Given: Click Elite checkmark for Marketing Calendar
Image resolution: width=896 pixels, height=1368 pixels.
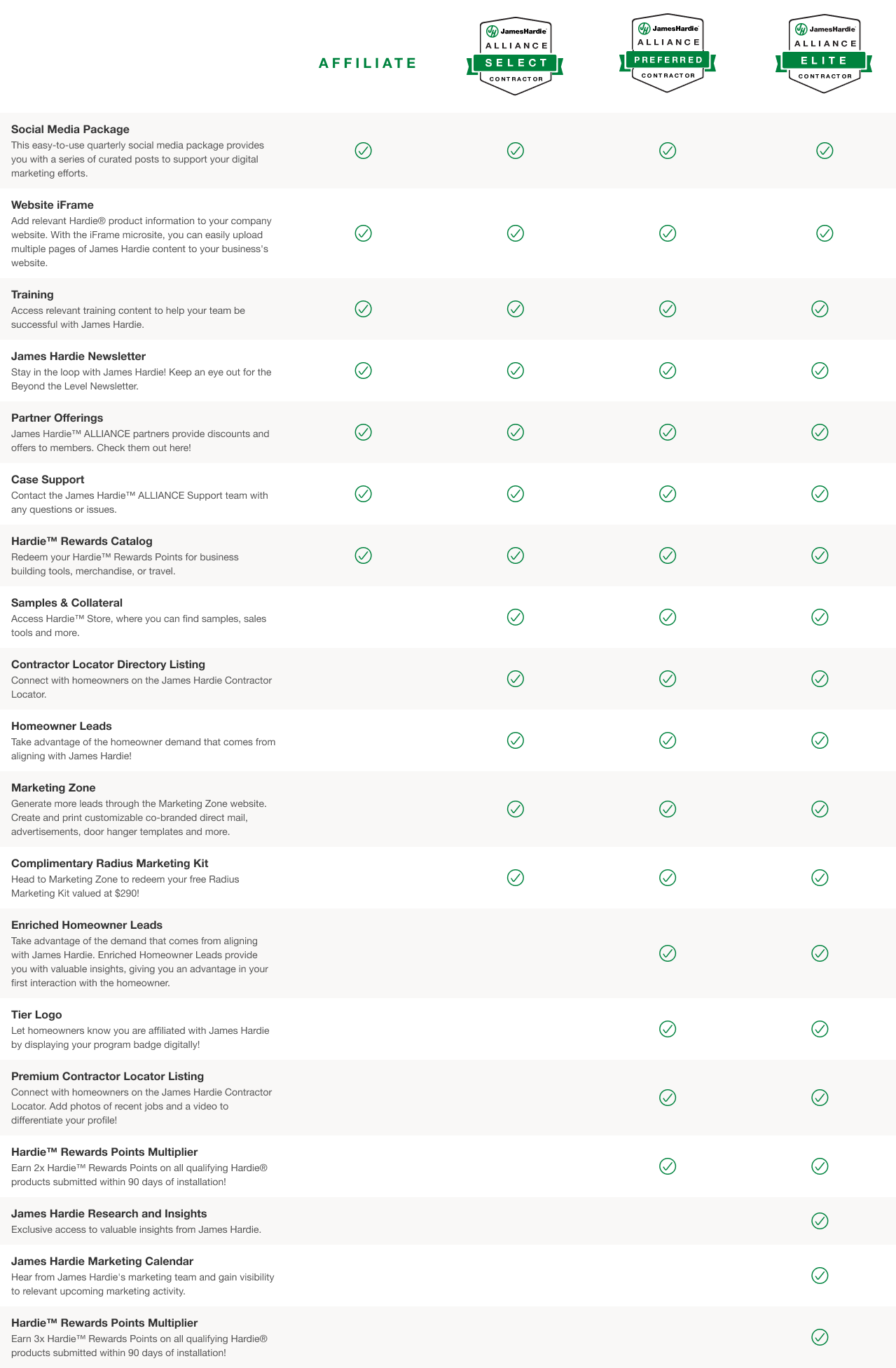Looking at the screenshot, I should (x=820, y=1276).
